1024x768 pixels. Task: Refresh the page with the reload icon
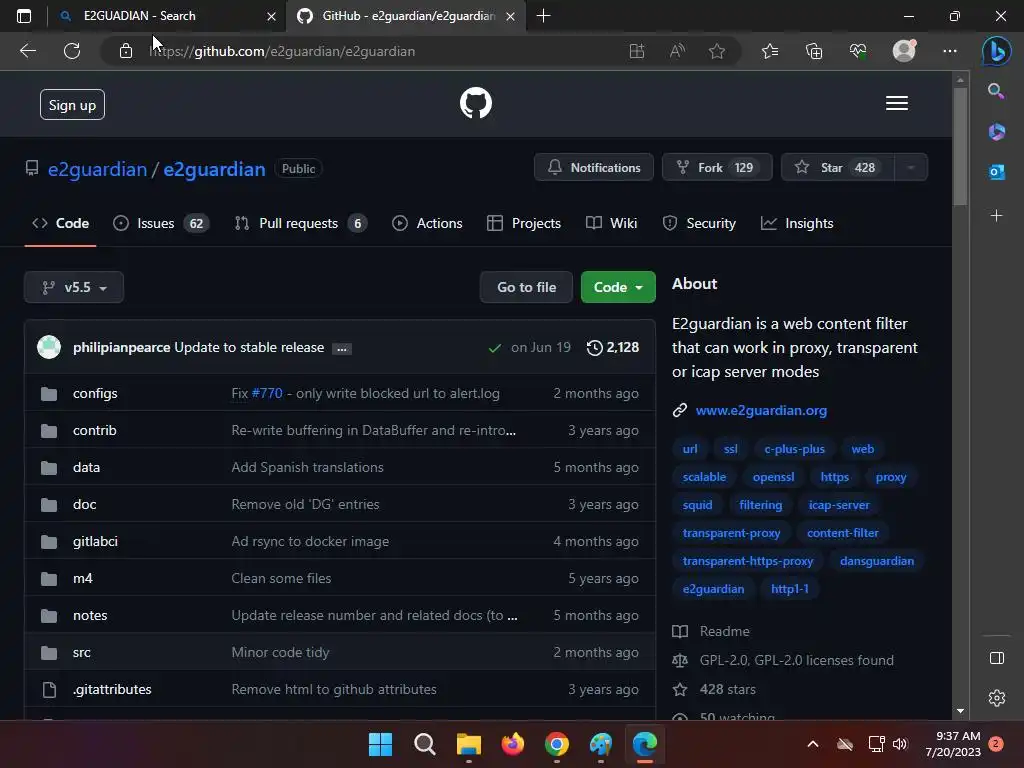pyautogui.click(x=72, y=51)
